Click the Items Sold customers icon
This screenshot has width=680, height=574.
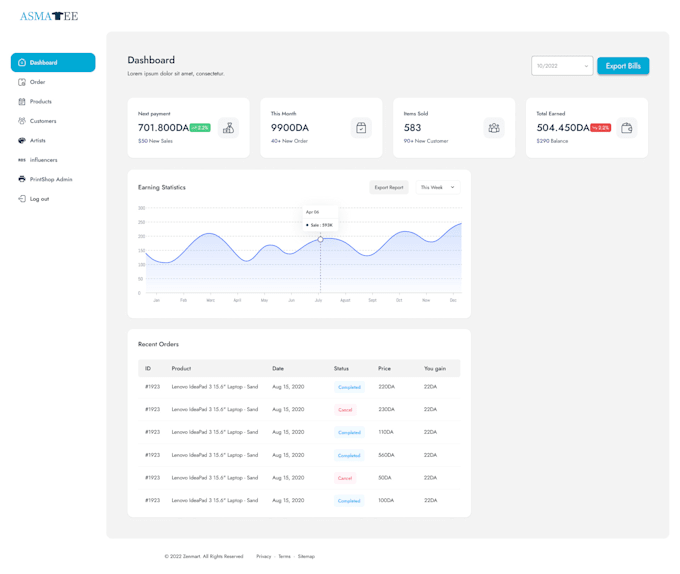(x=493, y=128)
